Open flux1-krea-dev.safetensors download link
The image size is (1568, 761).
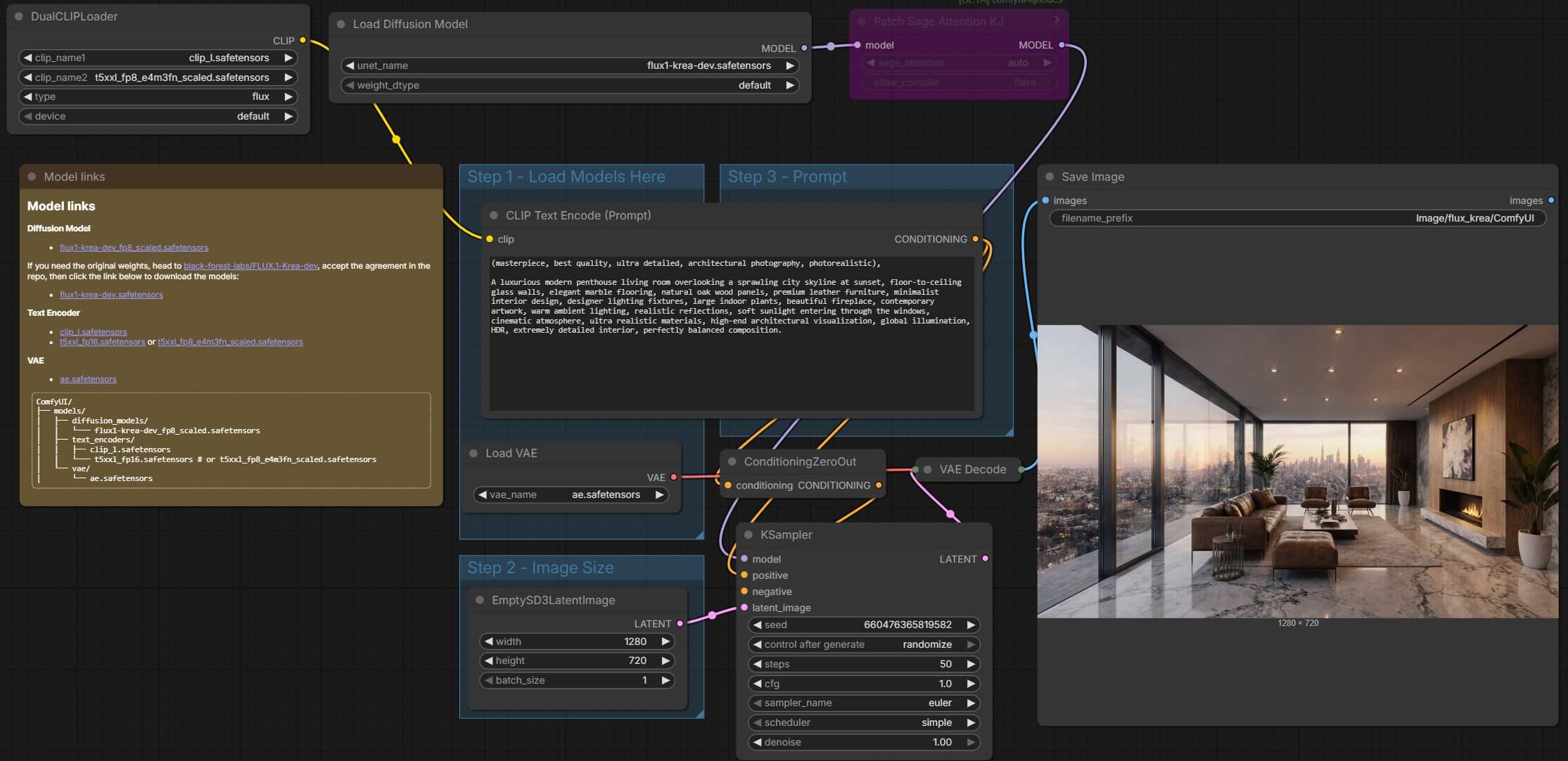[x=111, y=295]
